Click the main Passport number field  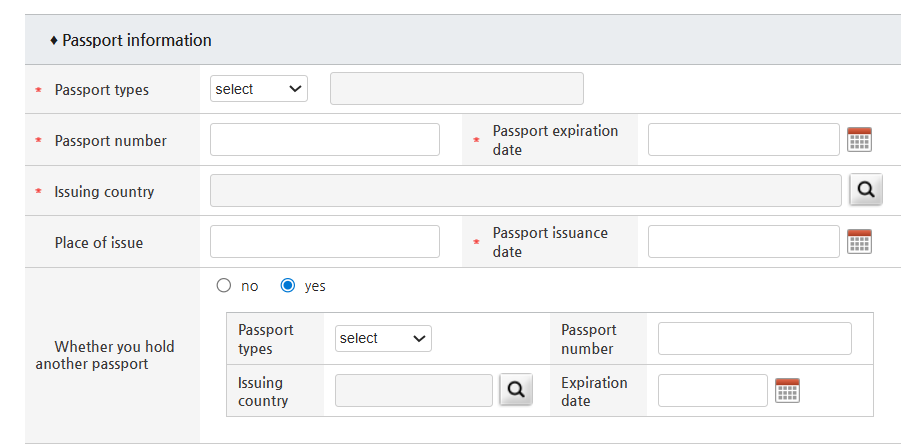coord(325,139)
